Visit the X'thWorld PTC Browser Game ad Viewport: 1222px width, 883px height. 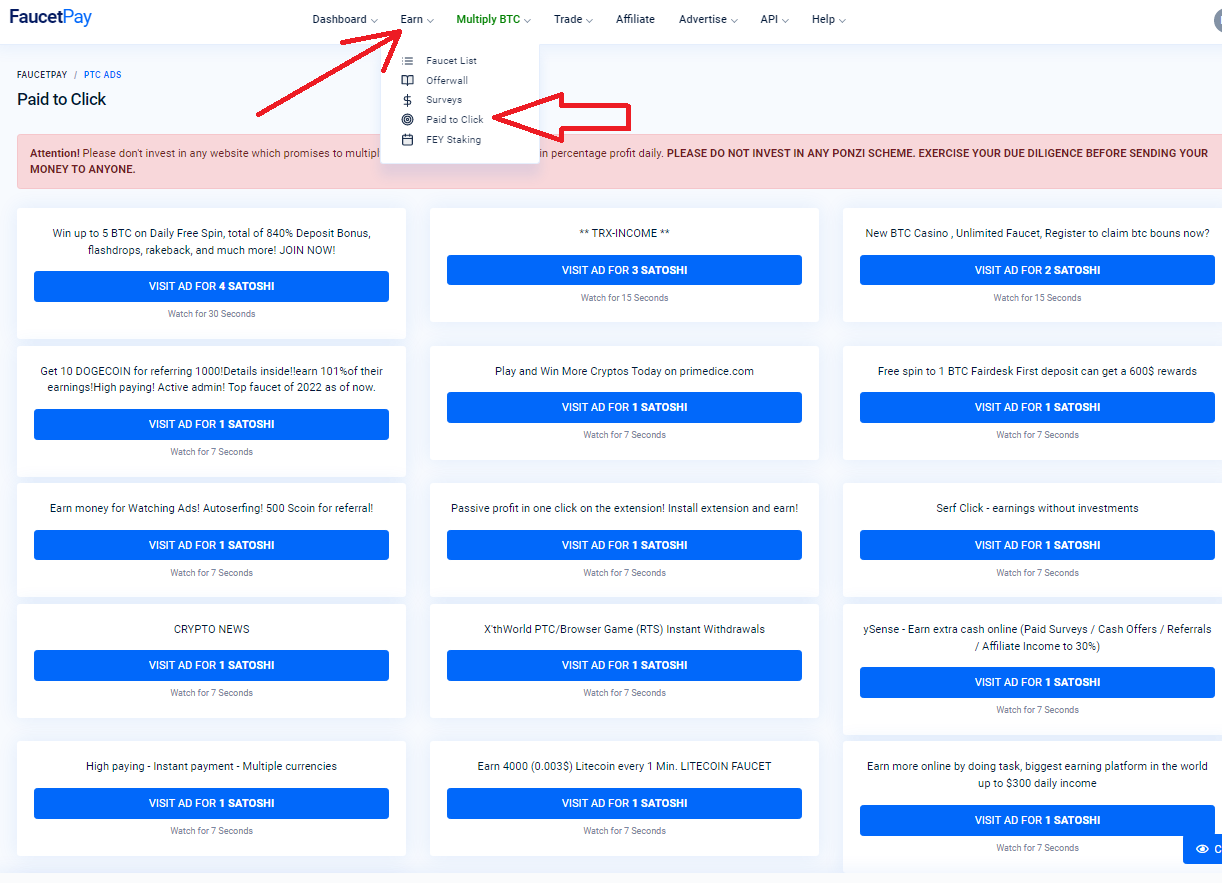pyautogui.click(x=624, y=665)
